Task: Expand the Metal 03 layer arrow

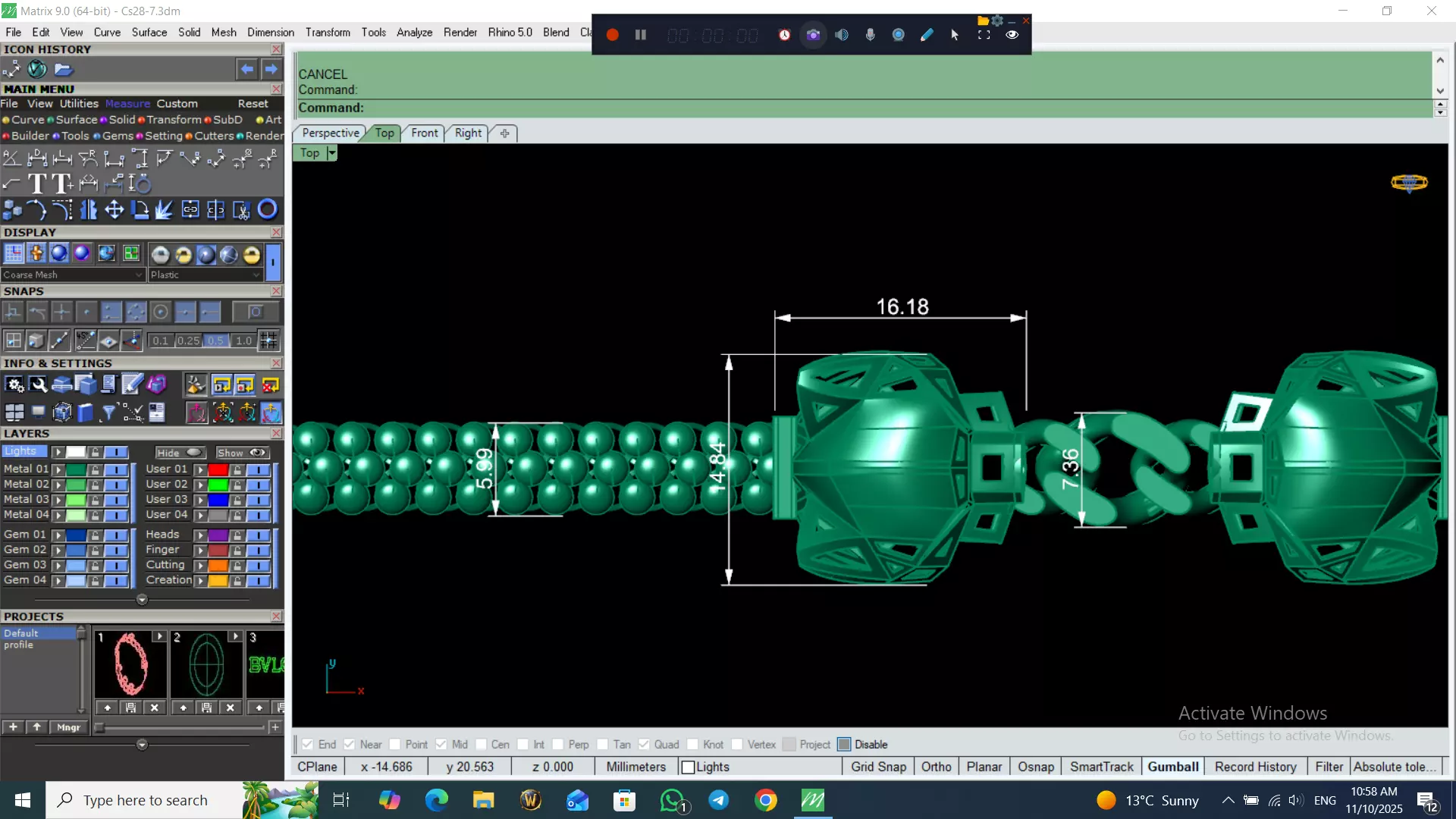Action: tap(58, 500)
